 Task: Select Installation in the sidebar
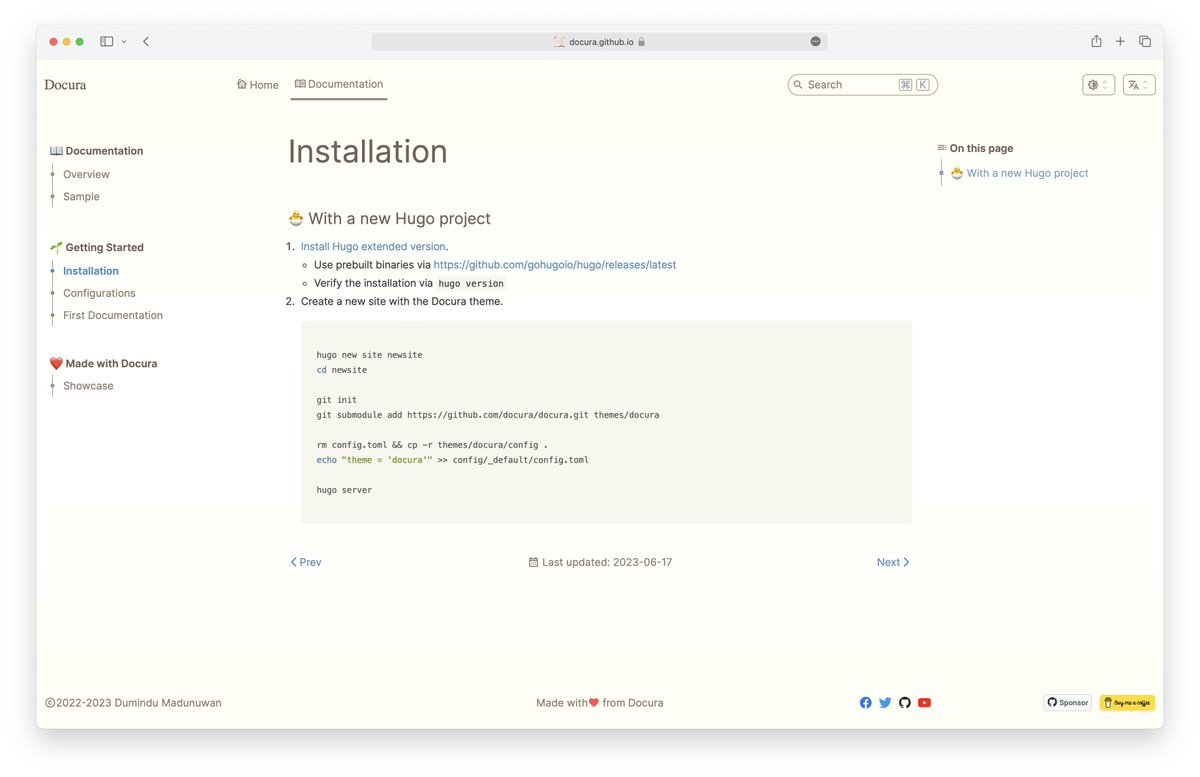(91, 271)
